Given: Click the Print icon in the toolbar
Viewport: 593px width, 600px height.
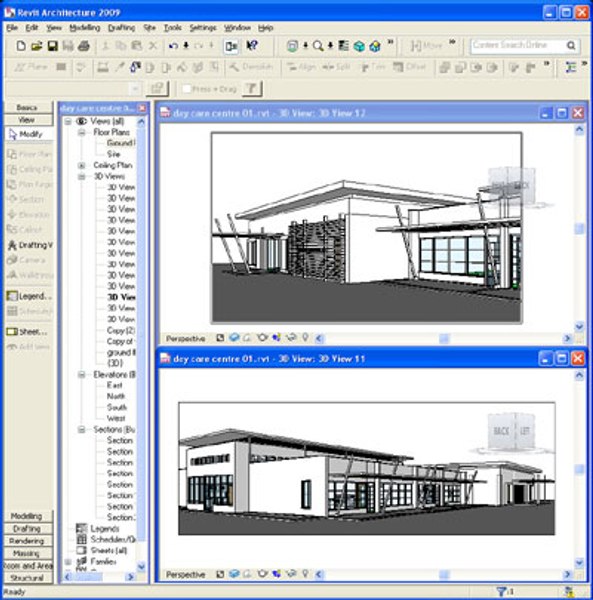Looking at the screenshot, I should pos(84,46).
